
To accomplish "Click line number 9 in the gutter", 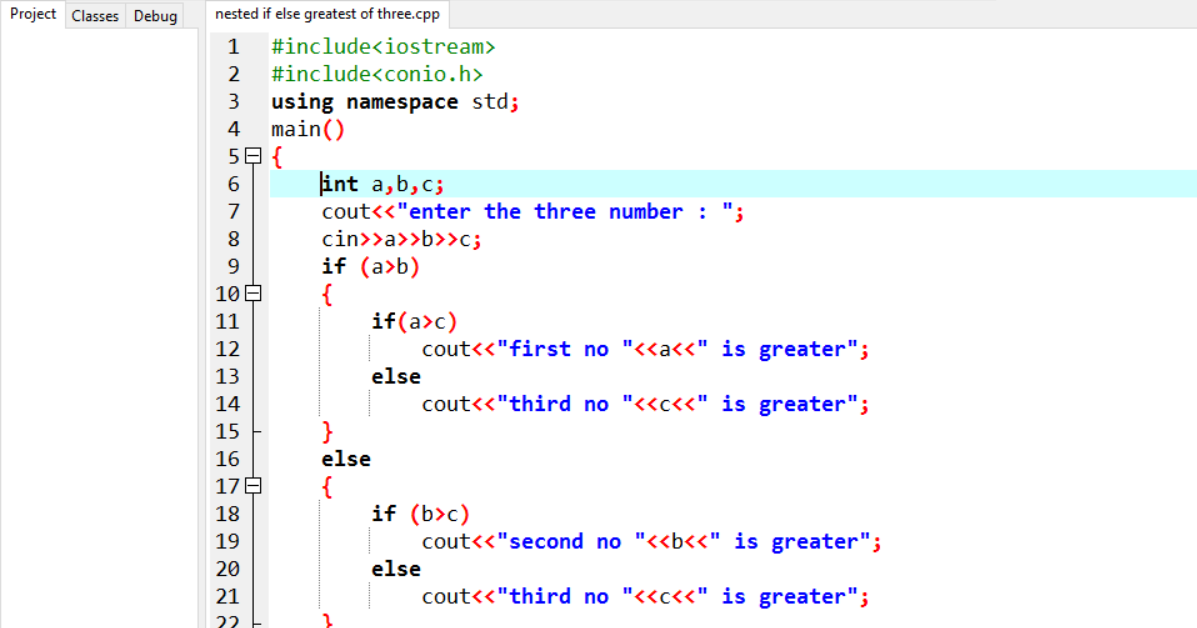I will 233,266.
